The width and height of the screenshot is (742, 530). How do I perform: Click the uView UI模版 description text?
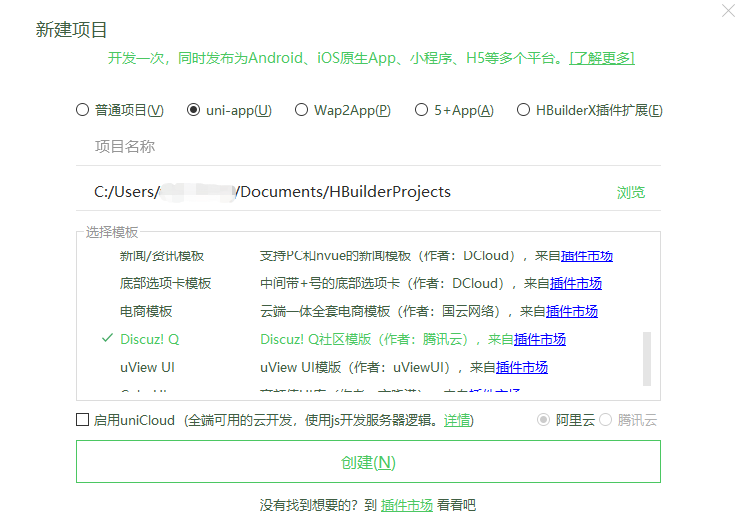click(300, 367)
